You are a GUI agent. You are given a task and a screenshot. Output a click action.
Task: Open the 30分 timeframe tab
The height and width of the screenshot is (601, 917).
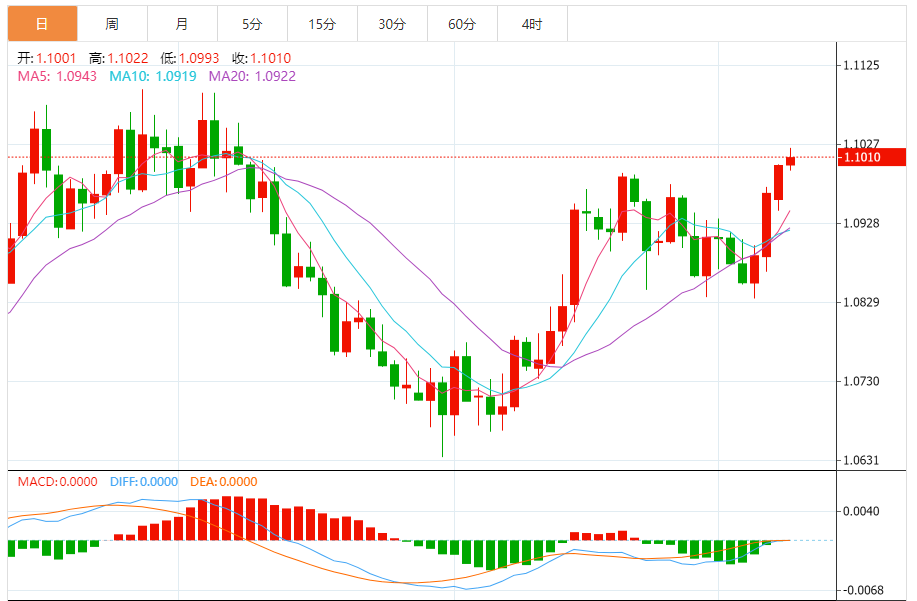pyautogui.click(x=392, y=24)
